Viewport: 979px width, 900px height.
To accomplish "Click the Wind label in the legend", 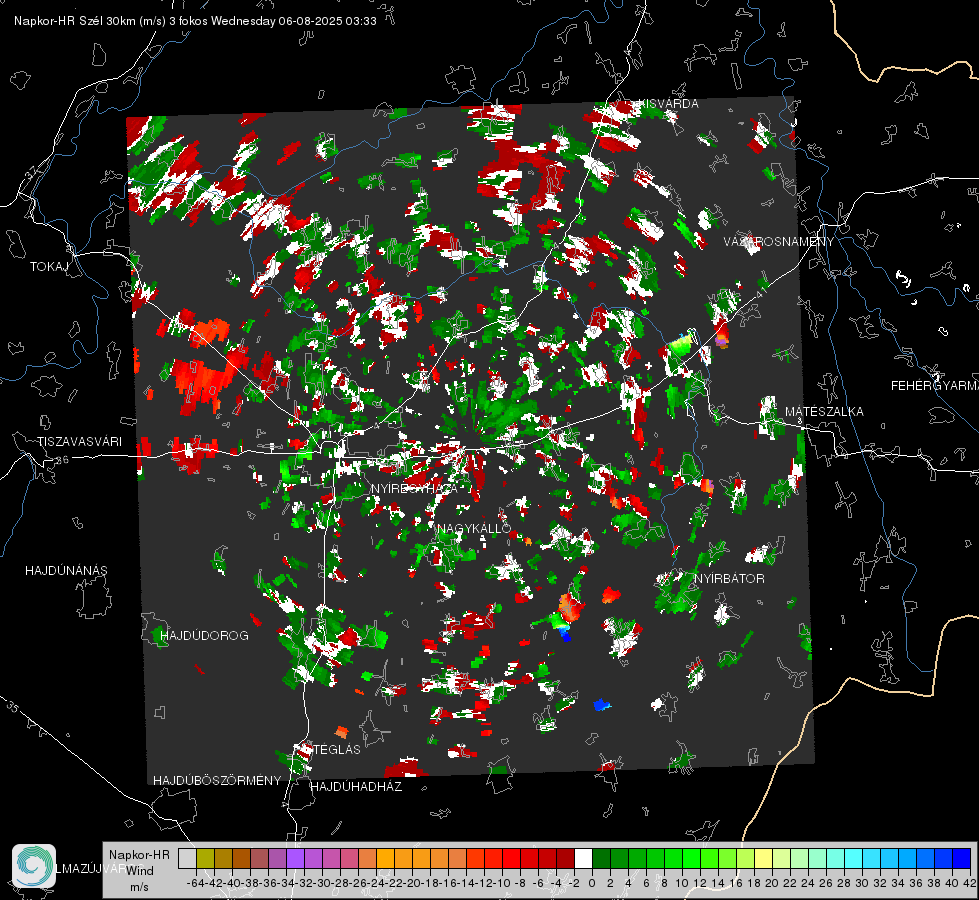I will click(140, 871).
